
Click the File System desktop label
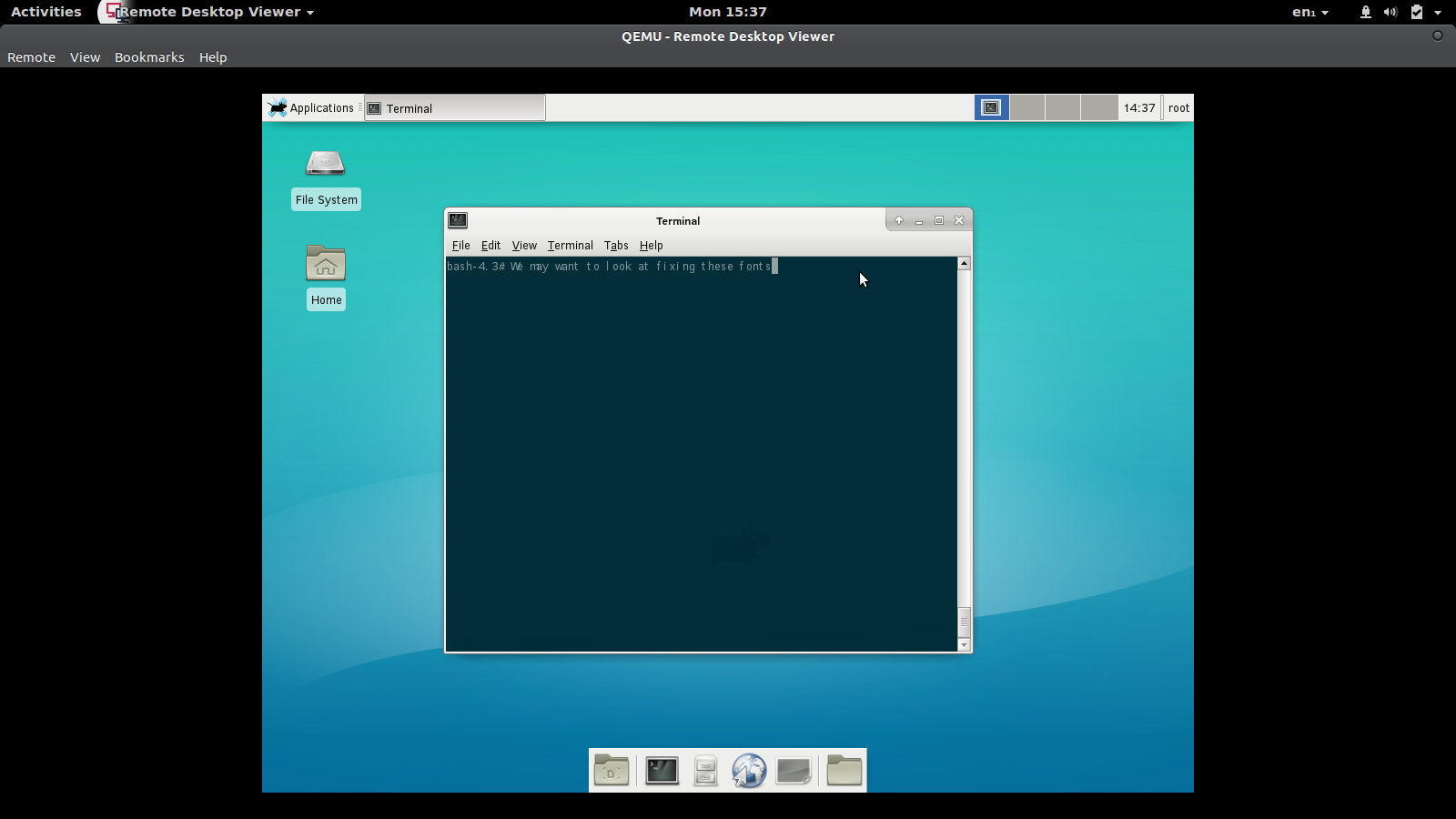coord(326,200)
